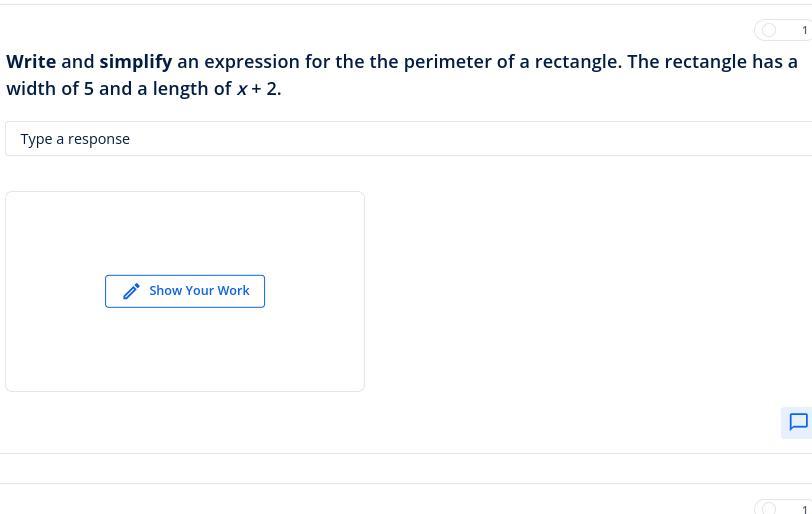Toggle the top question's point circle
This screenshot has height=514, width=812.
pos(769,30)
